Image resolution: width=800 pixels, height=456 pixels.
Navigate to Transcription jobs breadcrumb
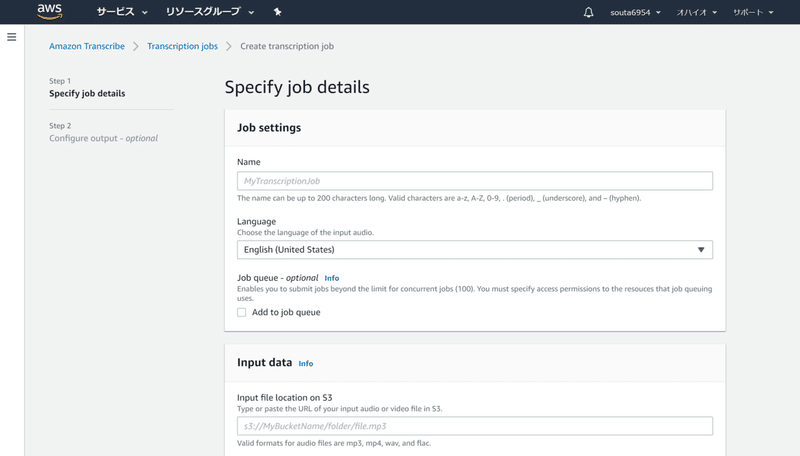[x=182, y=46]
